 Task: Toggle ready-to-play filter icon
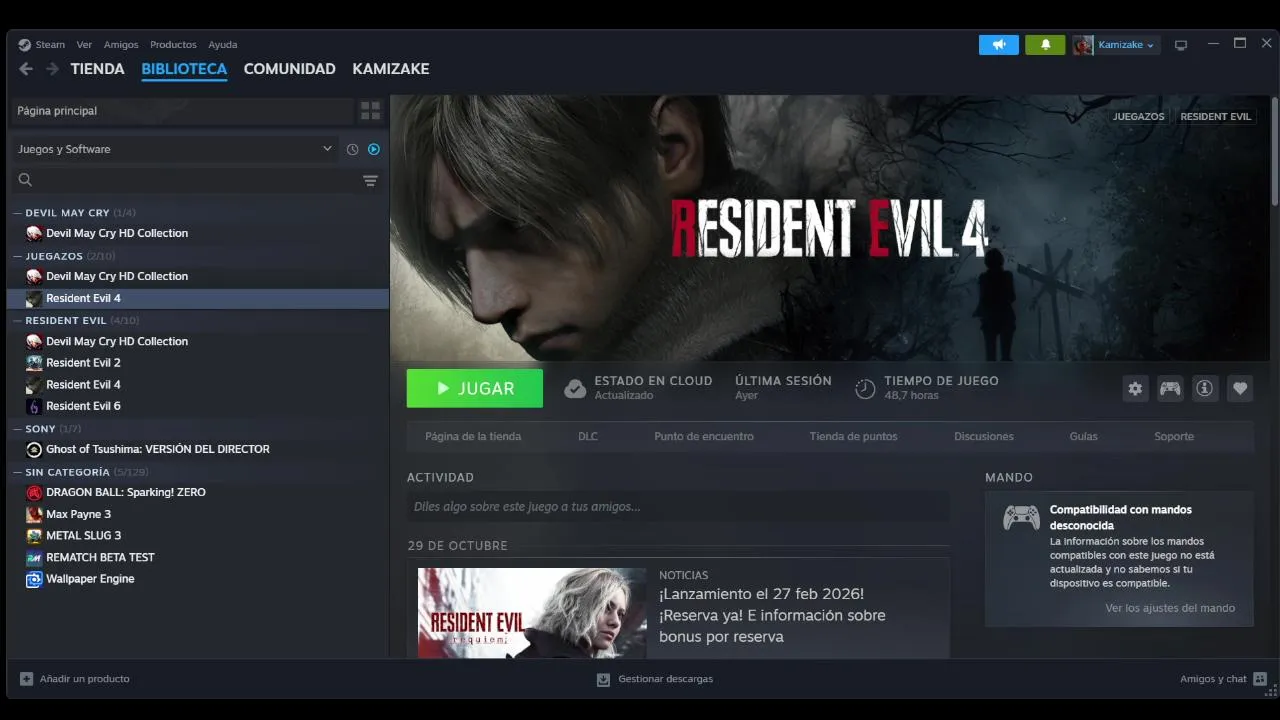pyautogui.click(x=374, y=149)
